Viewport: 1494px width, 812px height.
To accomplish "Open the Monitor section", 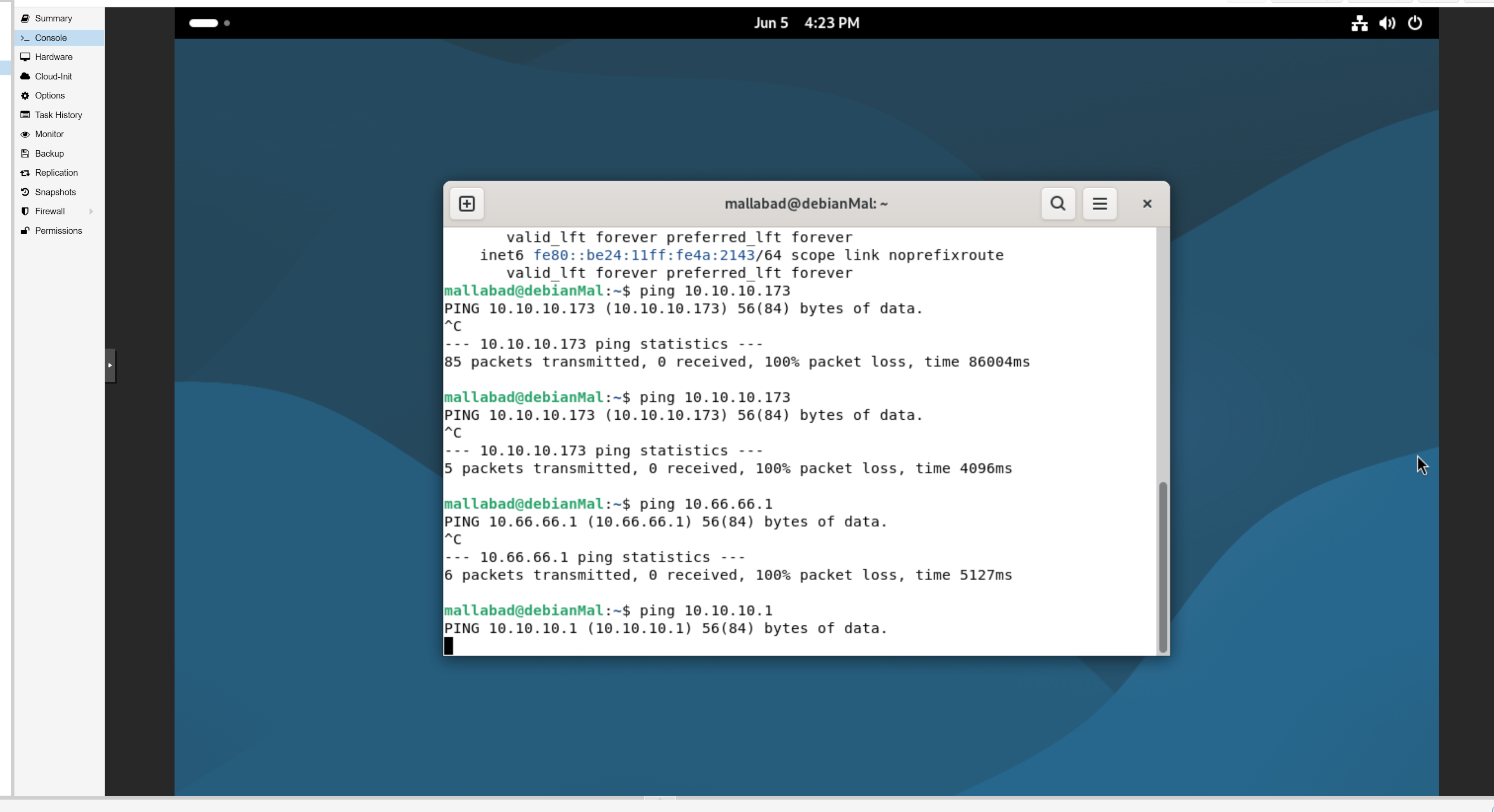I will click(59, 134).
